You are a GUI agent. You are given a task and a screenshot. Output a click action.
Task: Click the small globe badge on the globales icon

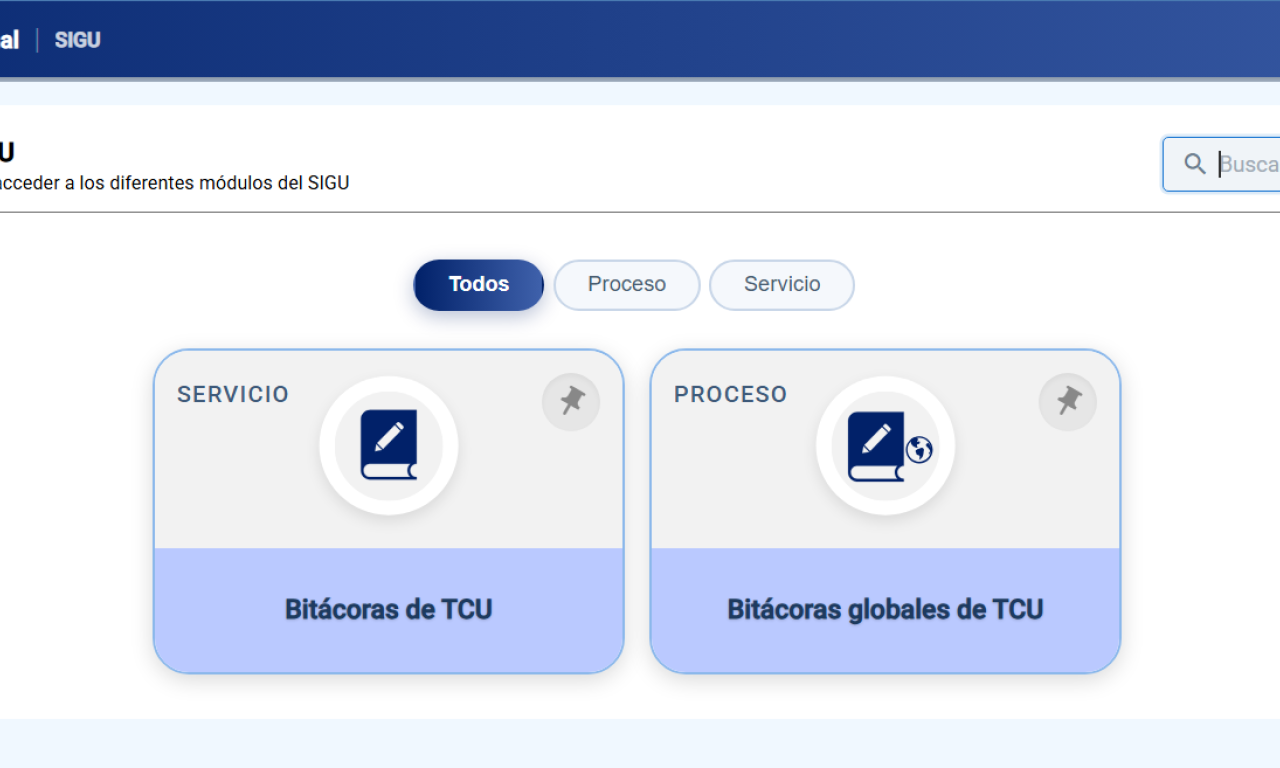[919, 450]
